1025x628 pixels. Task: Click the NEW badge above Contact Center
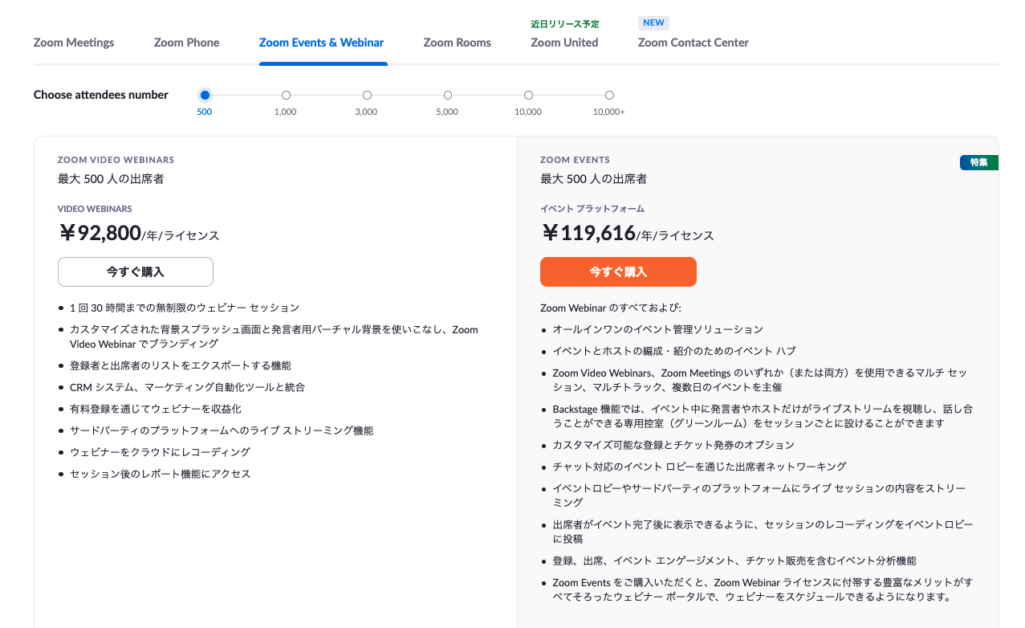[x=653, y=23]
